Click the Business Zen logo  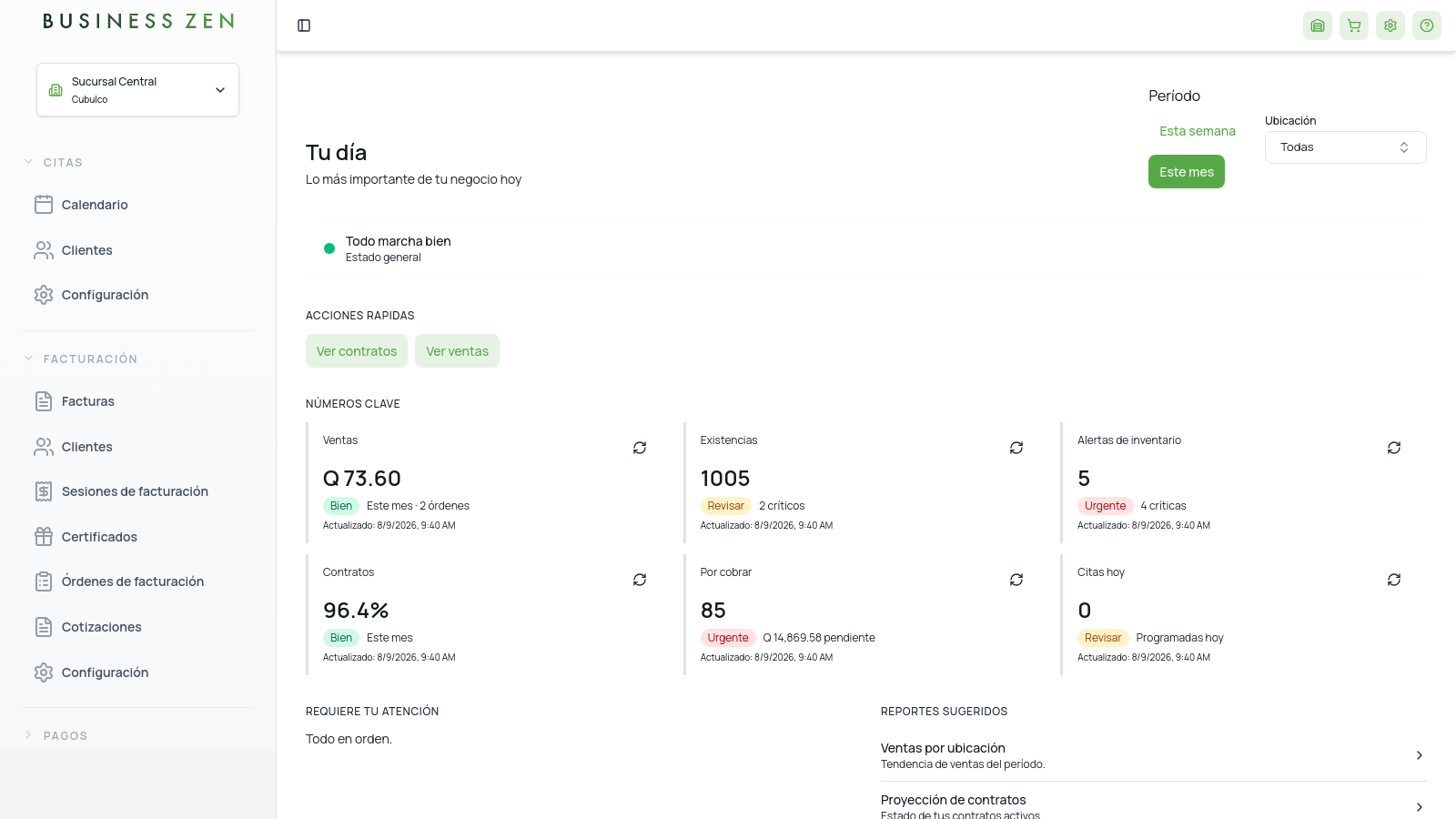click(138, 21)
